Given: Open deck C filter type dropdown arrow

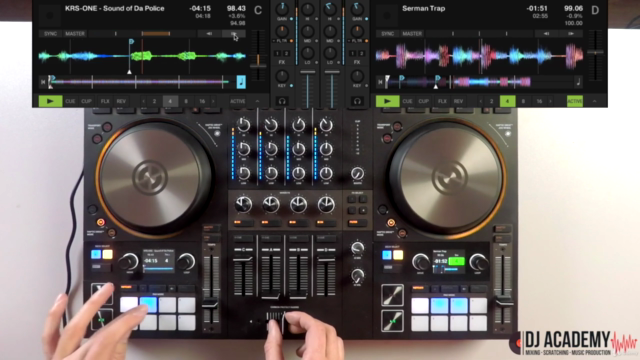Looking at the screenshot, I should [274, 41].
